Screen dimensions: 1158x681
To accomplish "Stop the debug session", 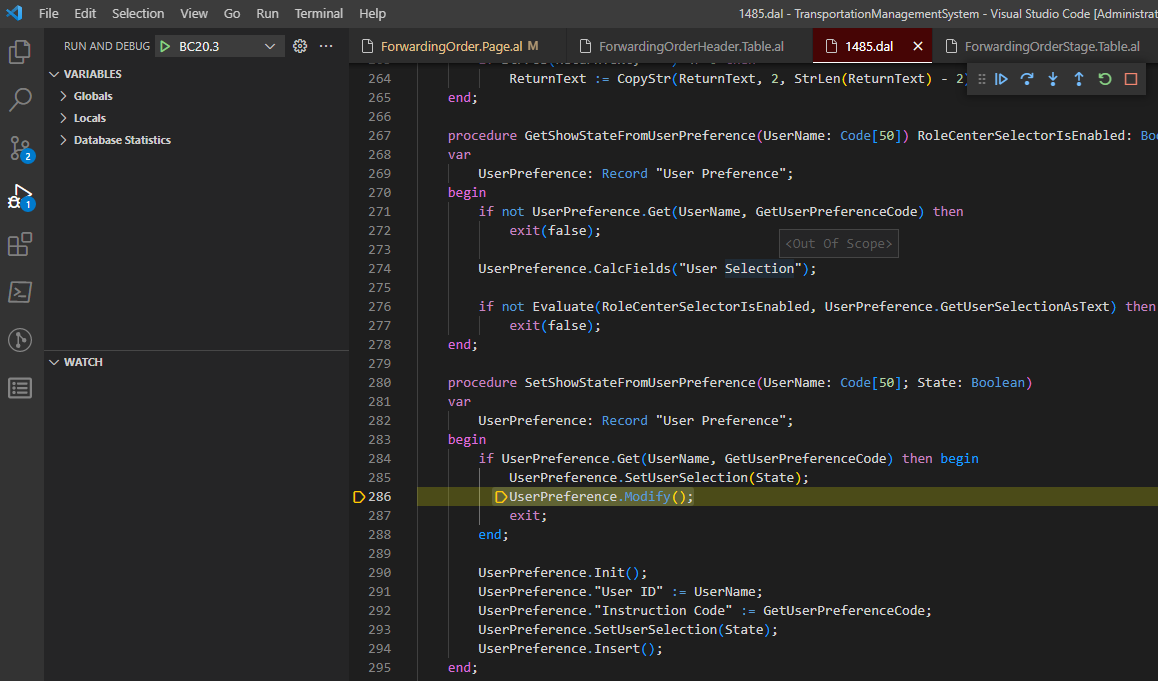I will click(1131, 79).
